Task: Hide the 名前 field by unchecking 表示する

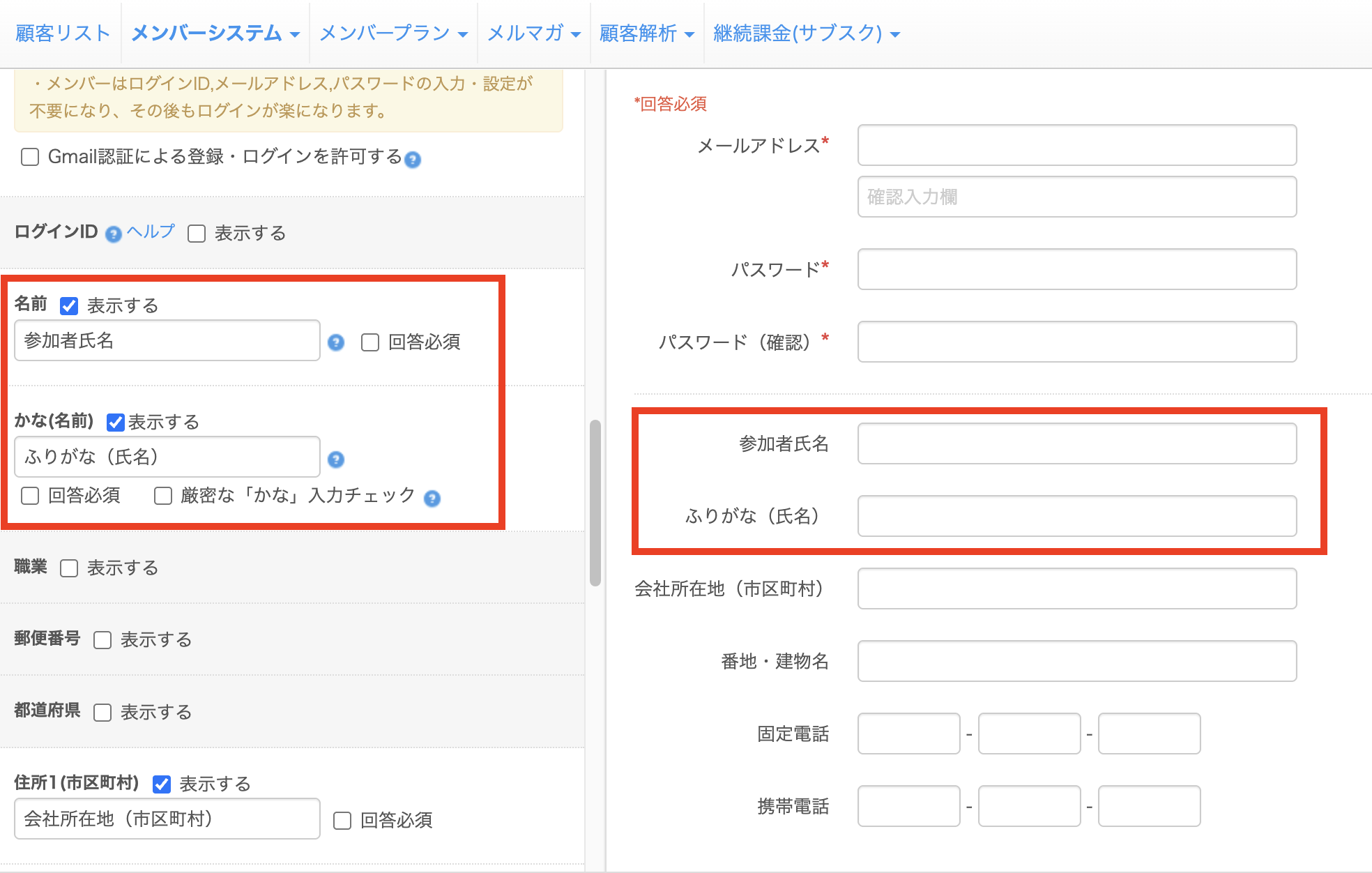Action: pyautogui.click(x=69, y=305)
